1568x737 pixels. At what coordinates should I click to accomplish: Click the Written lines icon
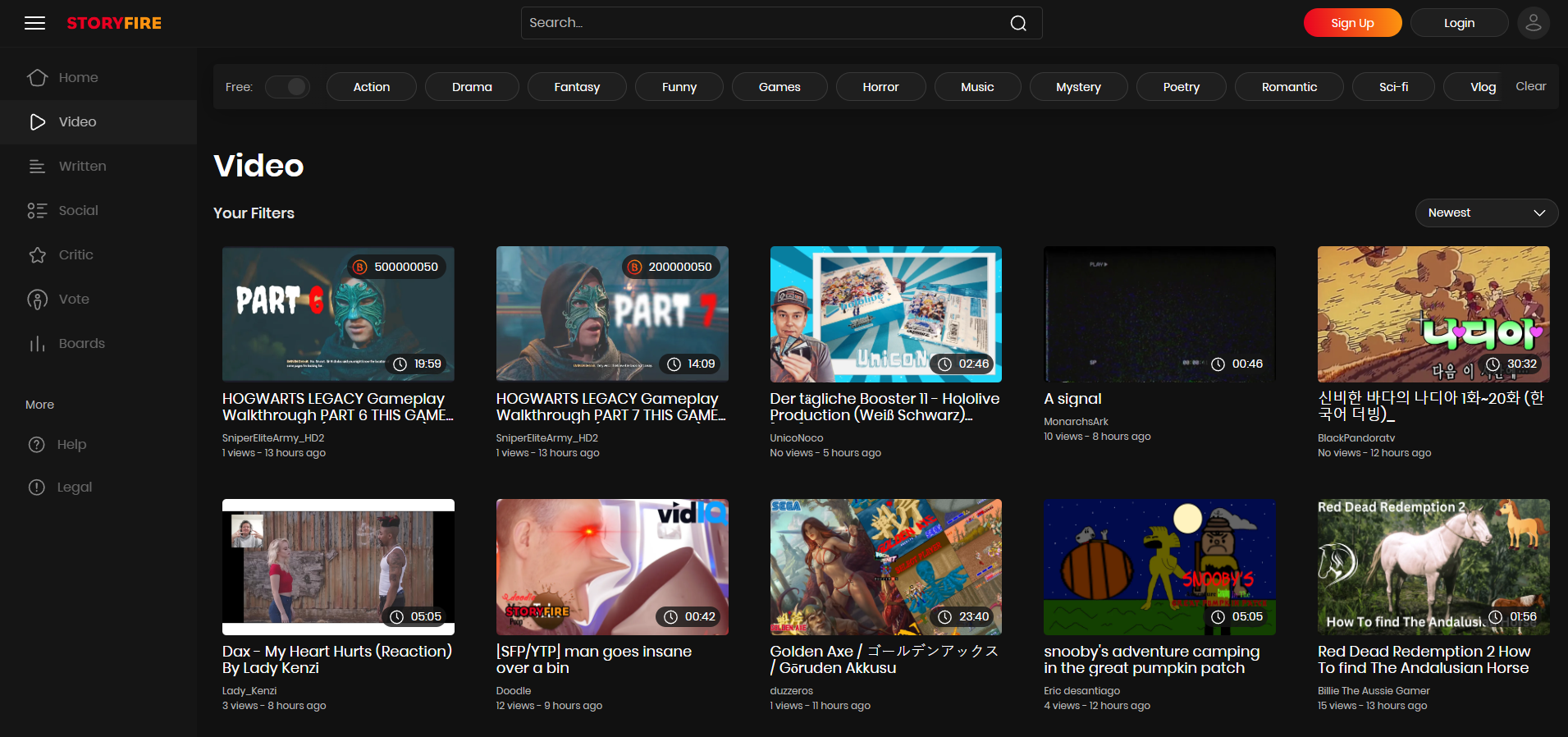click(38, 167)
